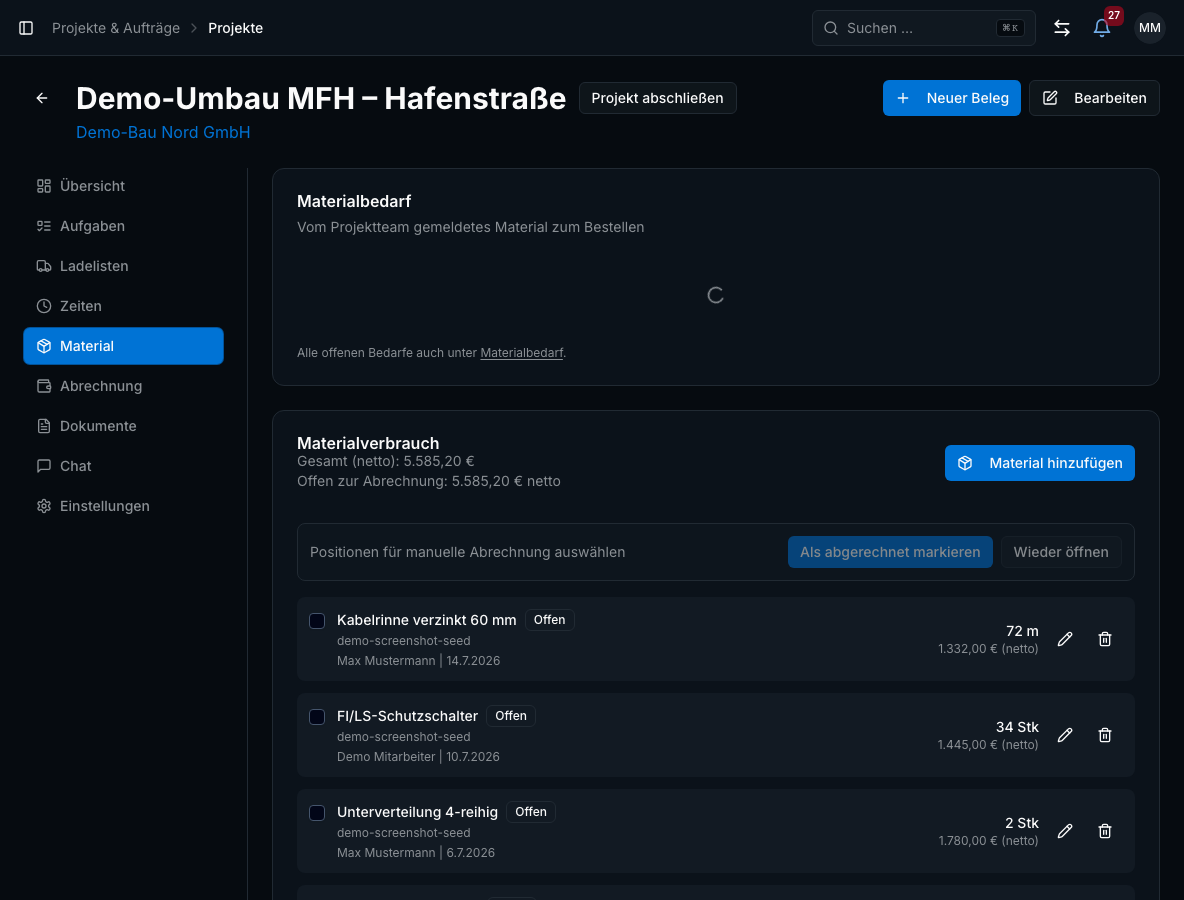
Task: Click the Demo-Umbau MFH – Hafenstraße title
Action: [321, 98]
